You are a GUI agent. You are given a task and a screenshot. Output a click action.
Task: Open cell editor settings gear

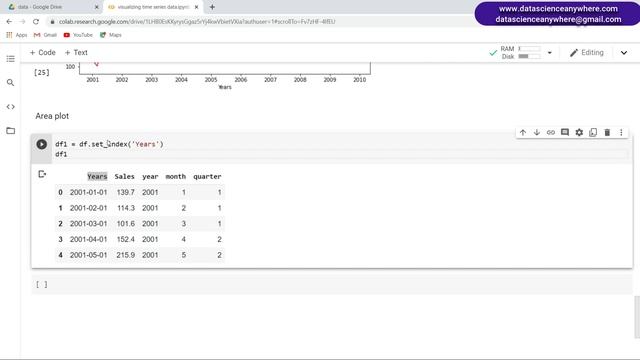pos(579,132)
